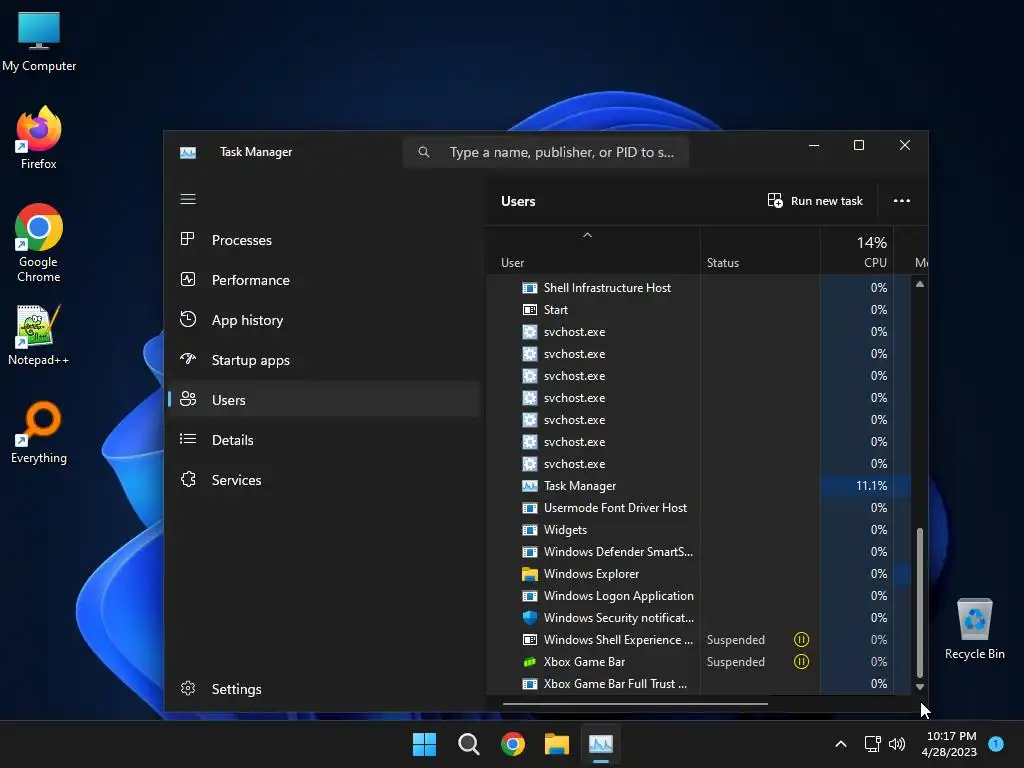Select Windows Security notification shield icon
This screenshot has width=1024, height=768.
[530, 618]
